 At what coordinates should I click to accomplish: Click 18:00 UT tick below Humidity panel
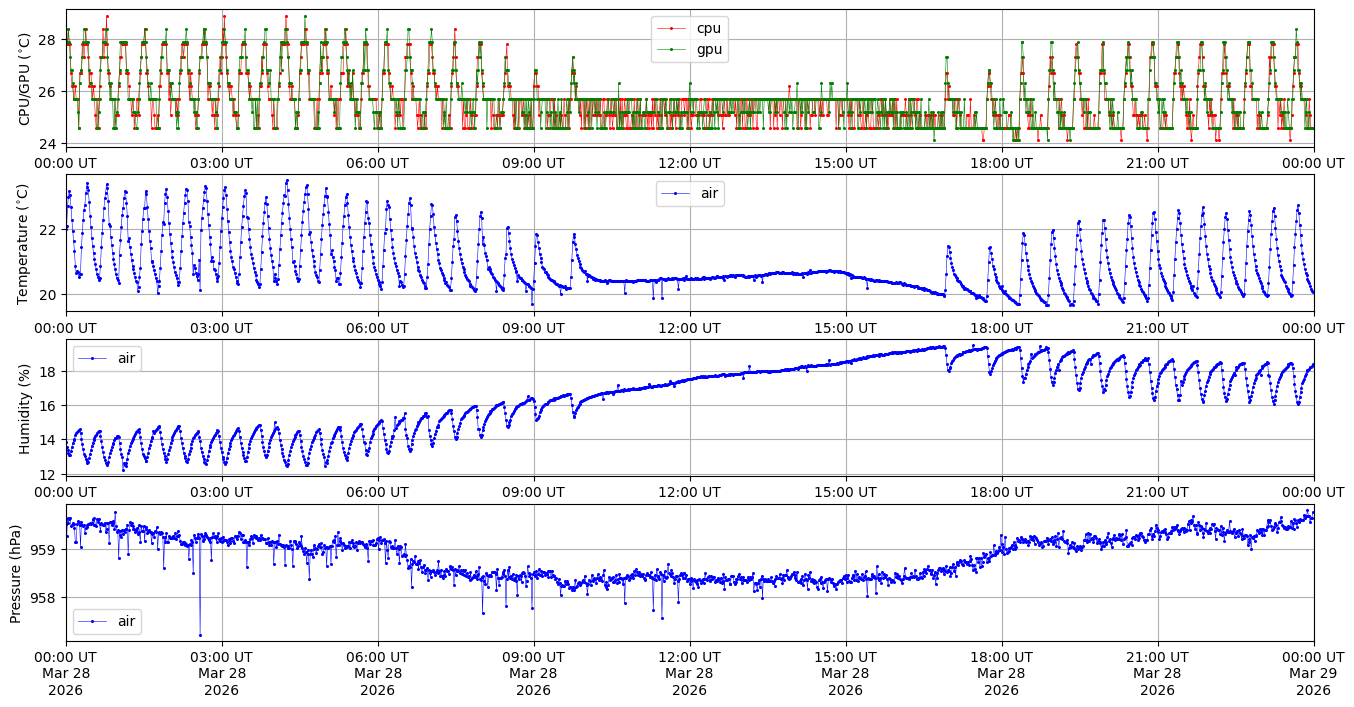coord(1001,492)
